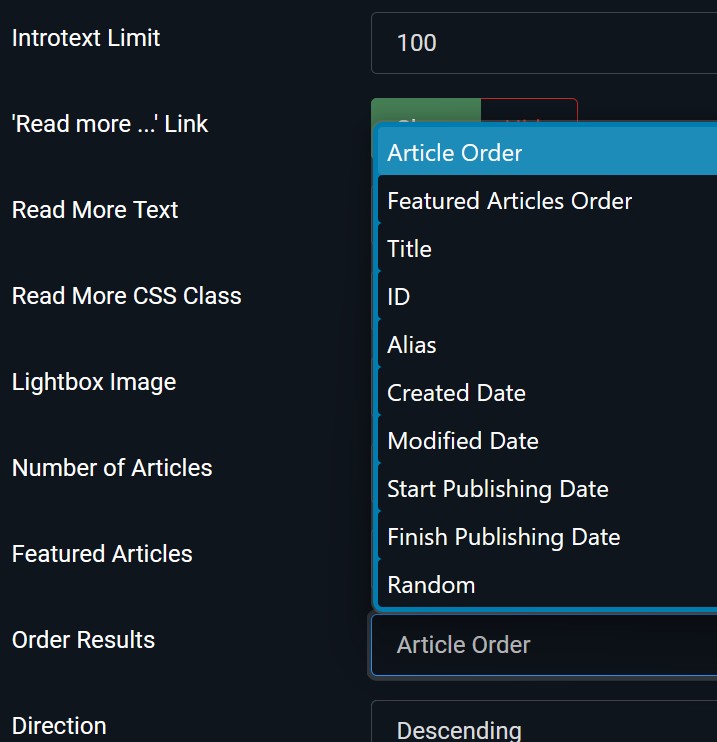Toggle Read more Link to Show
The width and height of the screenshot is (717, 742).
[x=425, y=110]
